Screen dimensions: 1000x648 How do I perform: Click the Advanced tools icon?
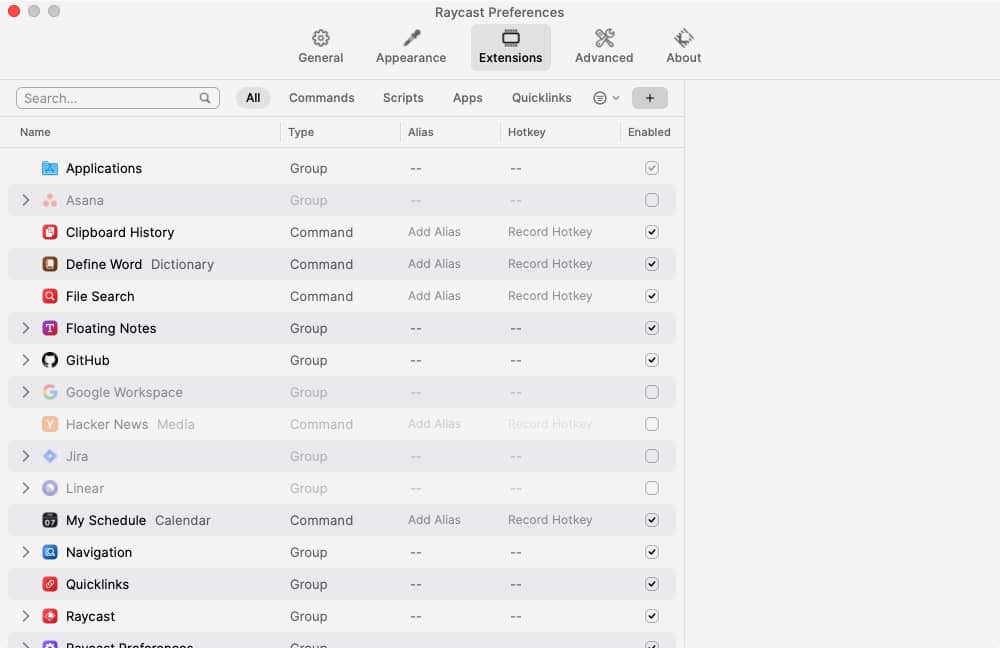pos(604,38)
